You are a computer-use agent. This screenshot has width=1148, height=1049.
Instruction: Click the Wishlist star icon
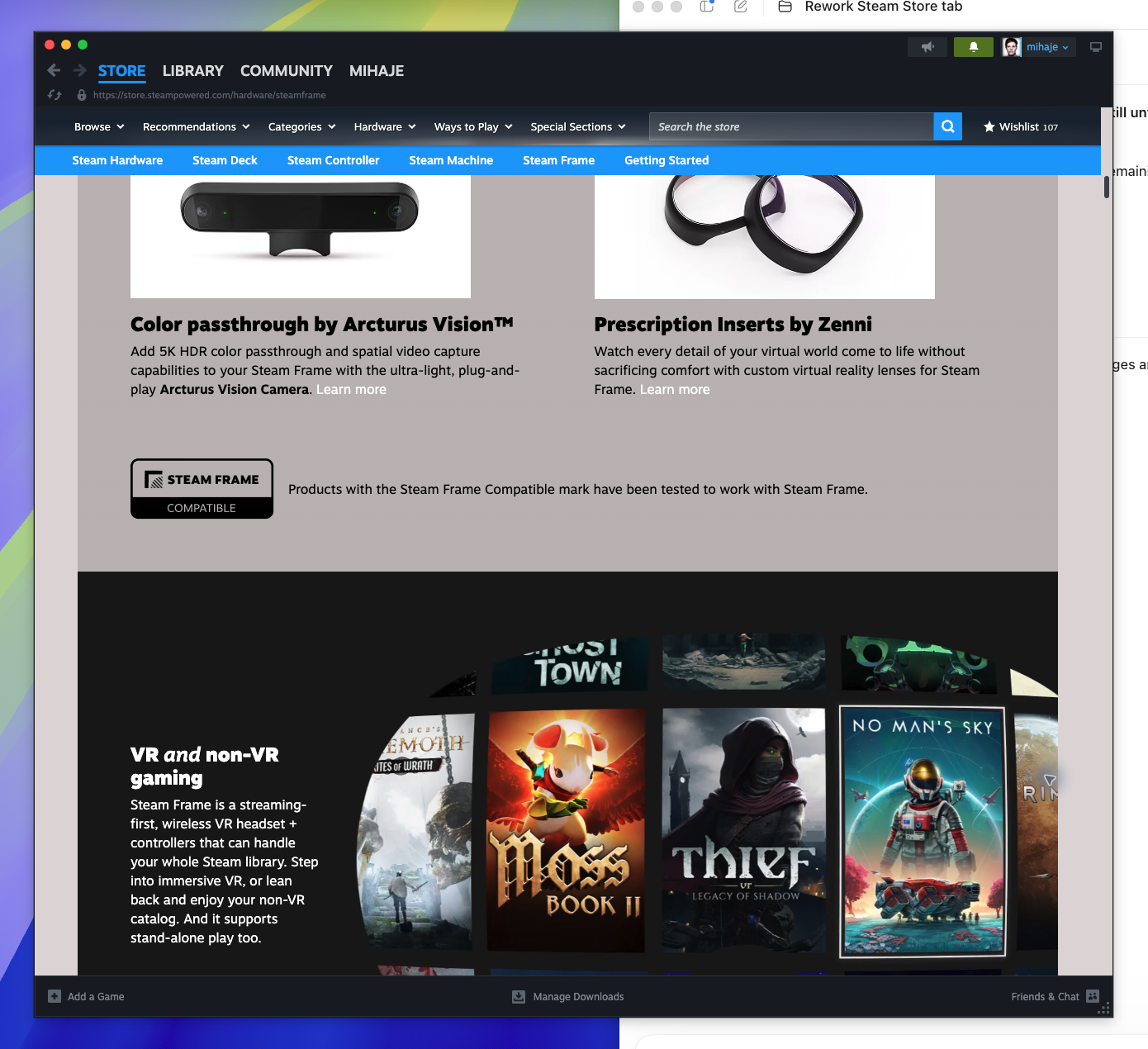989,126
